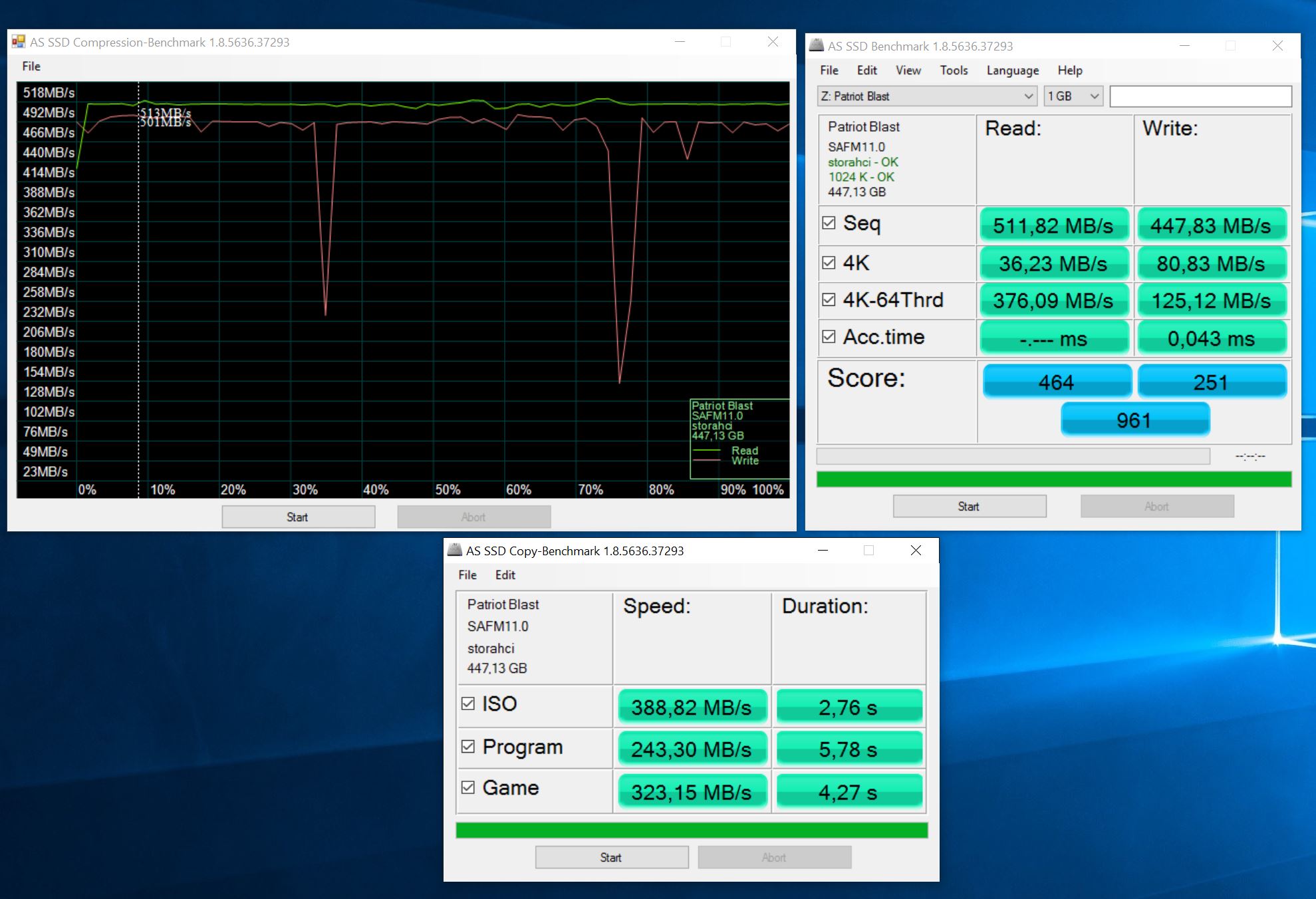The image size is (1316, 899).
Task: Open the View menu
Action: click(908, 70)
